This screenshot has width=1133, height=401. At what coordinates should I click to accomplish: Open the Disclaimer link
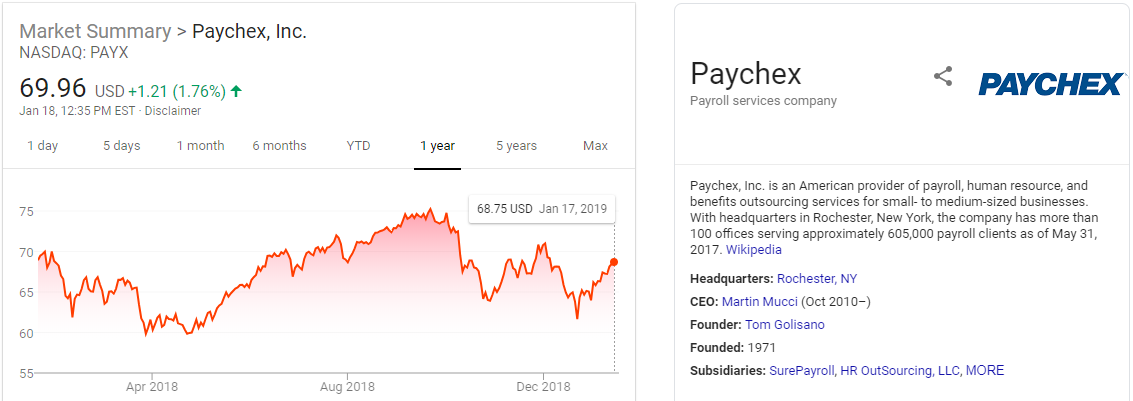coord(173,111)
